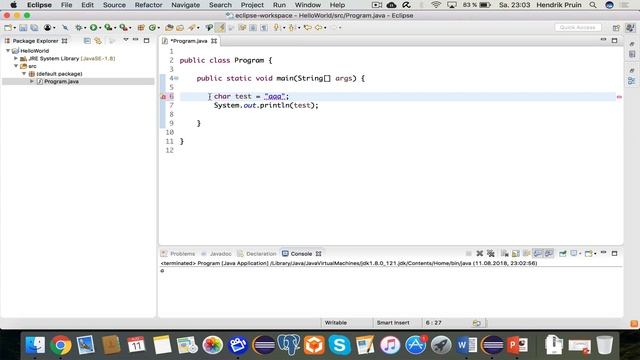
Task: Click the Collapse All icon in Package Explorer
Action: (87, 40)
